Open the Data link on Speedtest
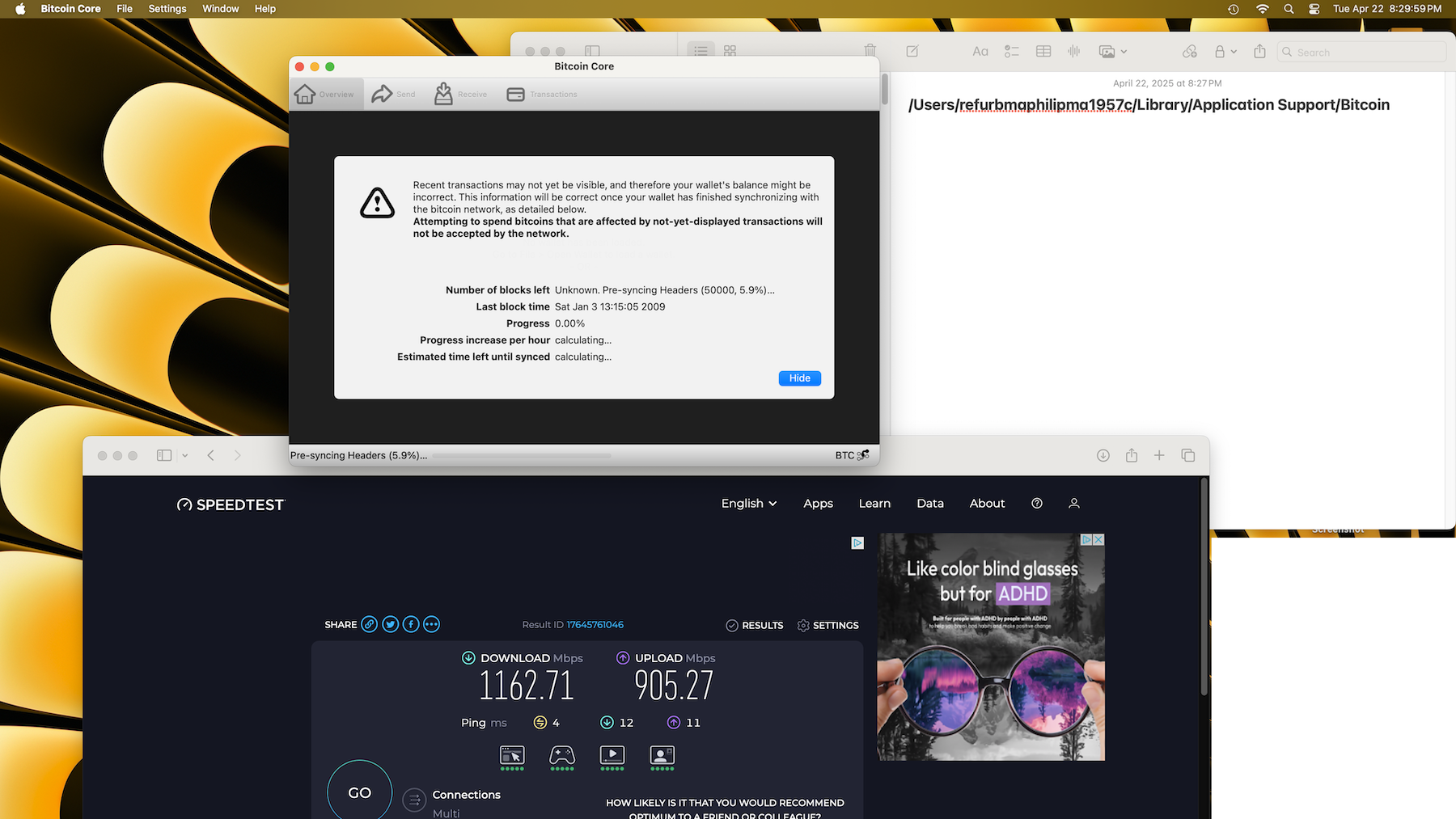The image size is (1456, 819). coord(930,503)
